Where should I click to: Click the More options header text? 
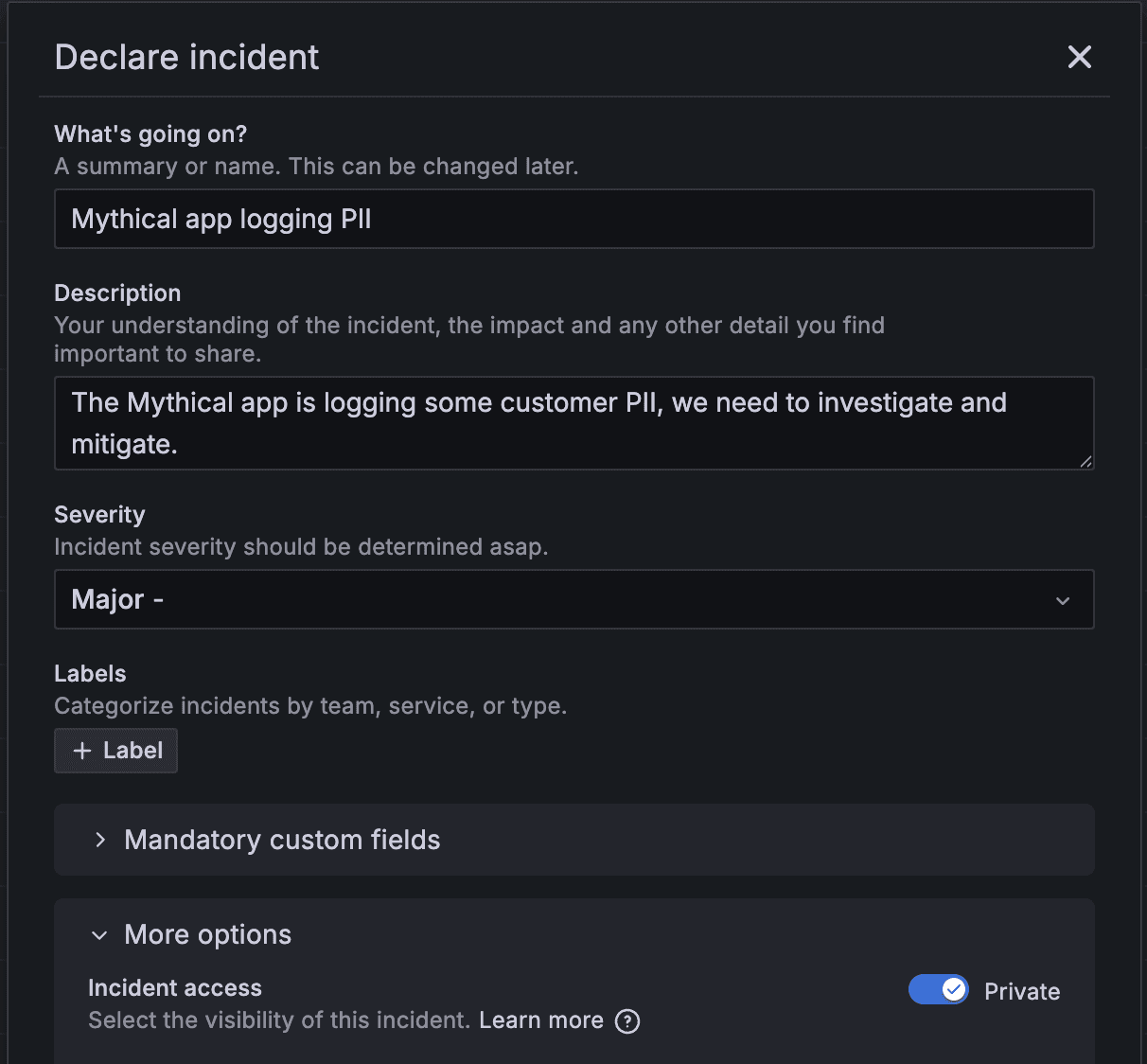coord(207,935)
